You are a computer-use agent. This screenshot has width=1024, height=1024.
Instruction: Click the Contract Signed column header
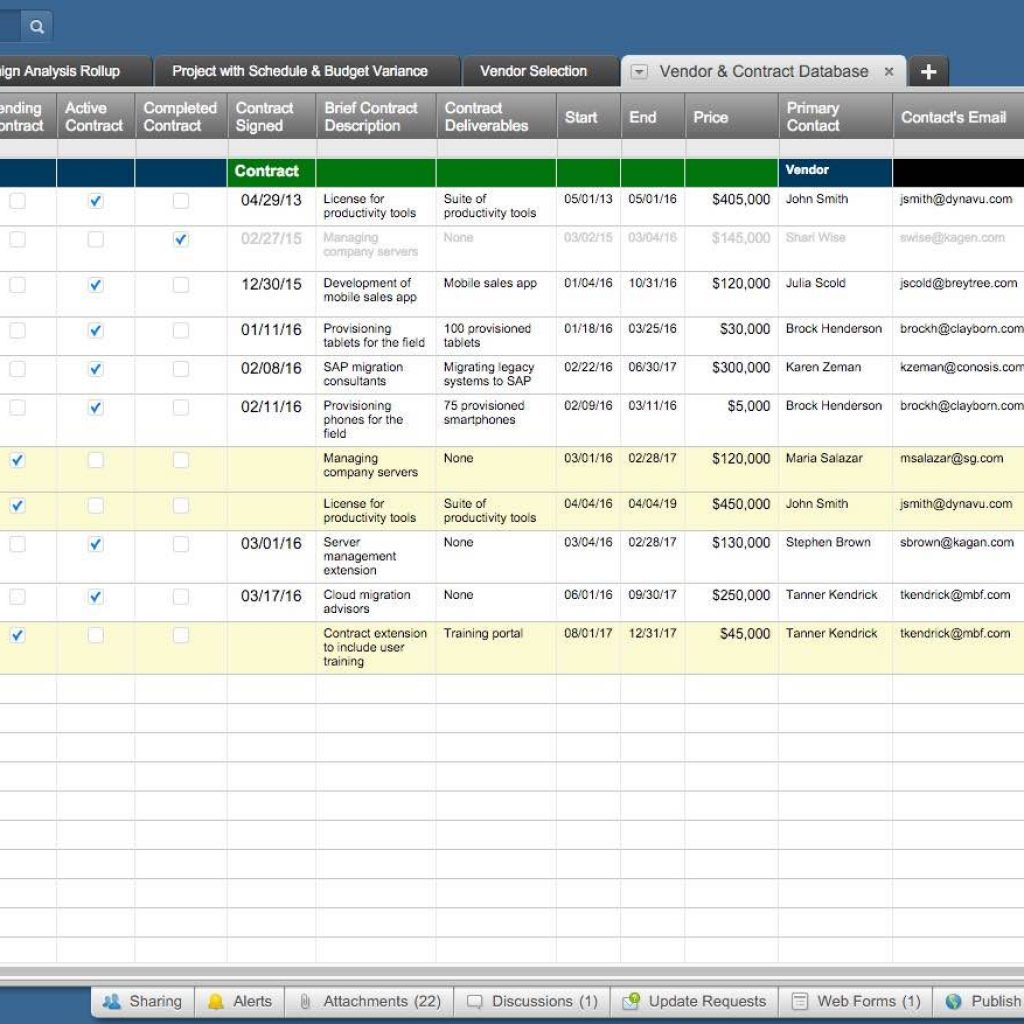[x=265, y=117]
